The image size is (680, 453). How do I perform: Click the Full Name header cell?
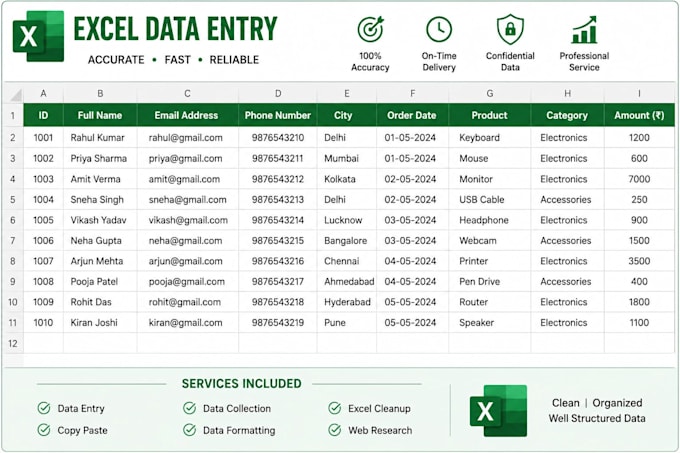[x=100, y=115]
